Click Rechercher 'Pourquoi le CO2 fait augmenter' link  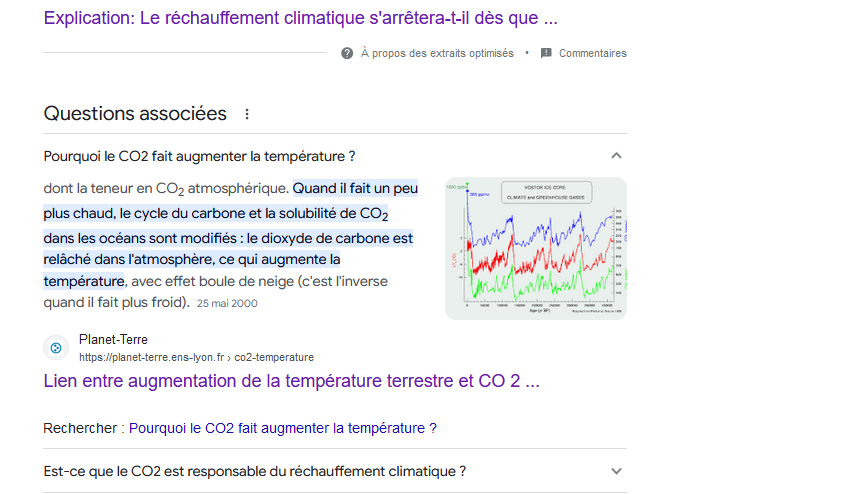pyautogui.click(x=283, y=428)
